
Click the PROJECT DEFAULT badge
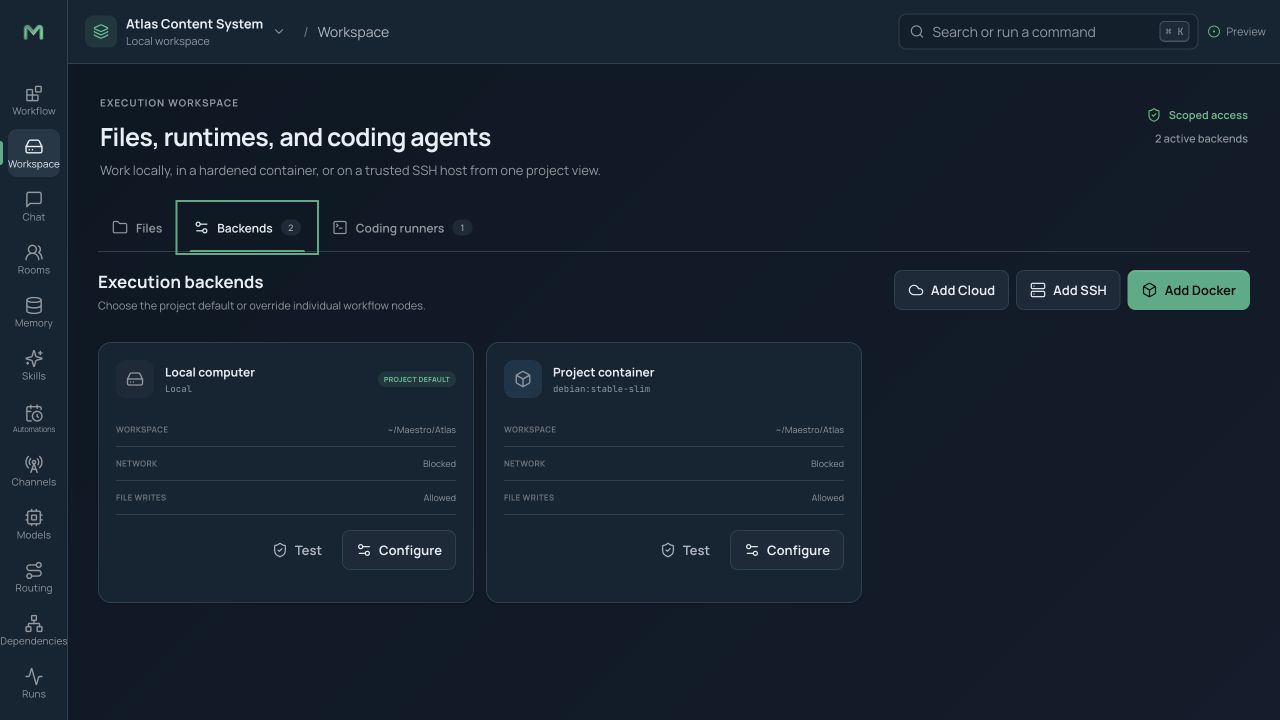(x=417, y=379)
